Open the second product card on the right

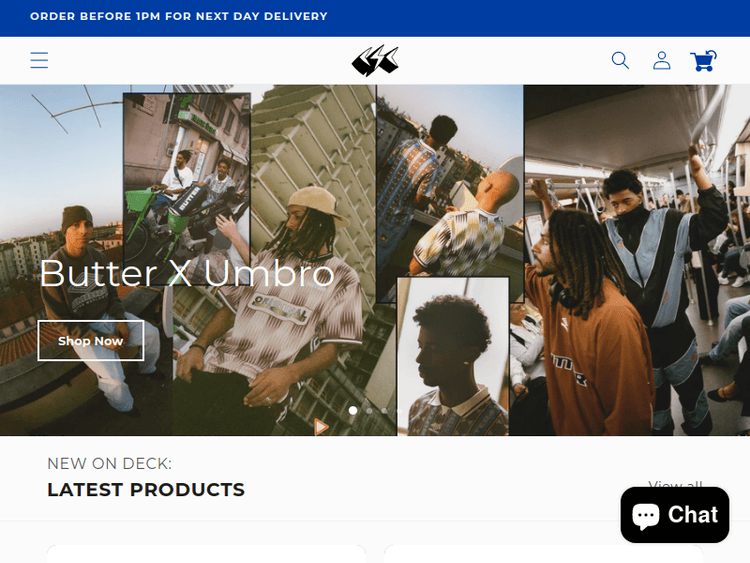click(x=543, y=553)
